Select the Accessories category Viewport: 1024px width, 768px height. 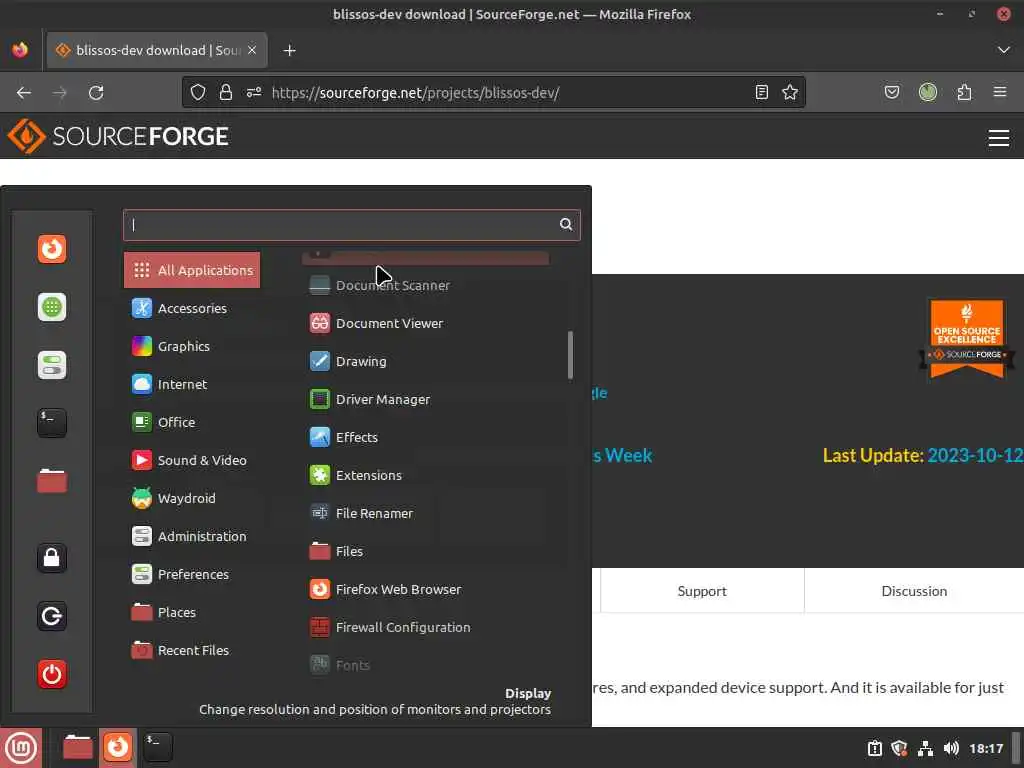coord(192,308)
